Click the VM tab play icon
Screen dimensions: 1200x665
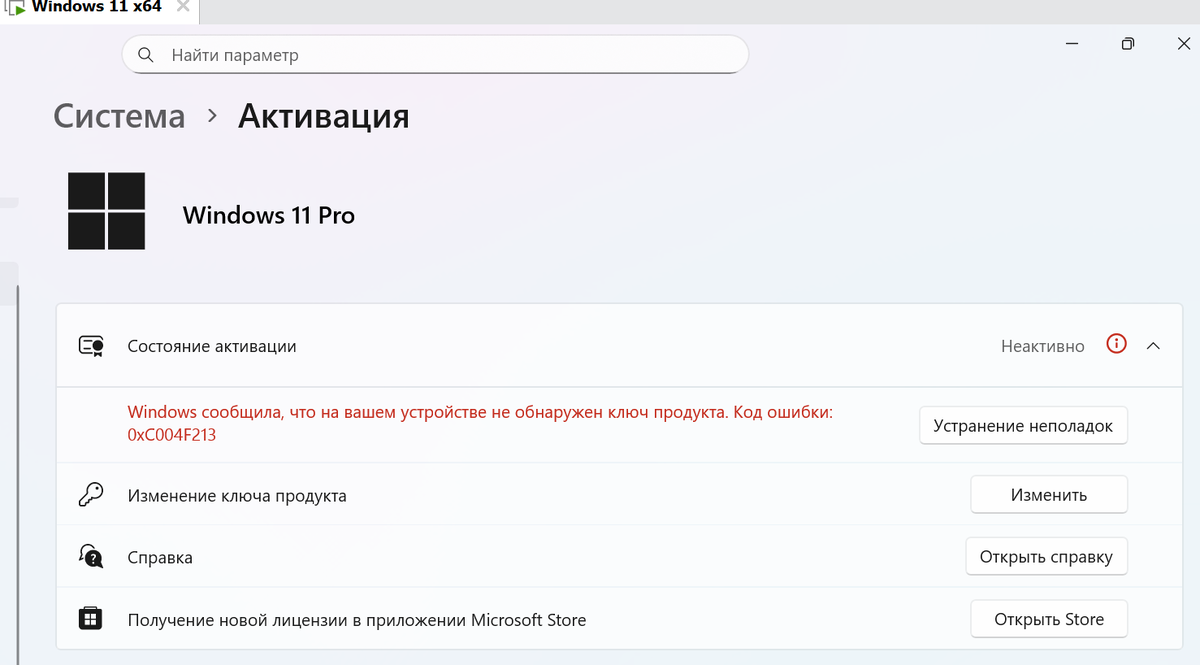16,7
